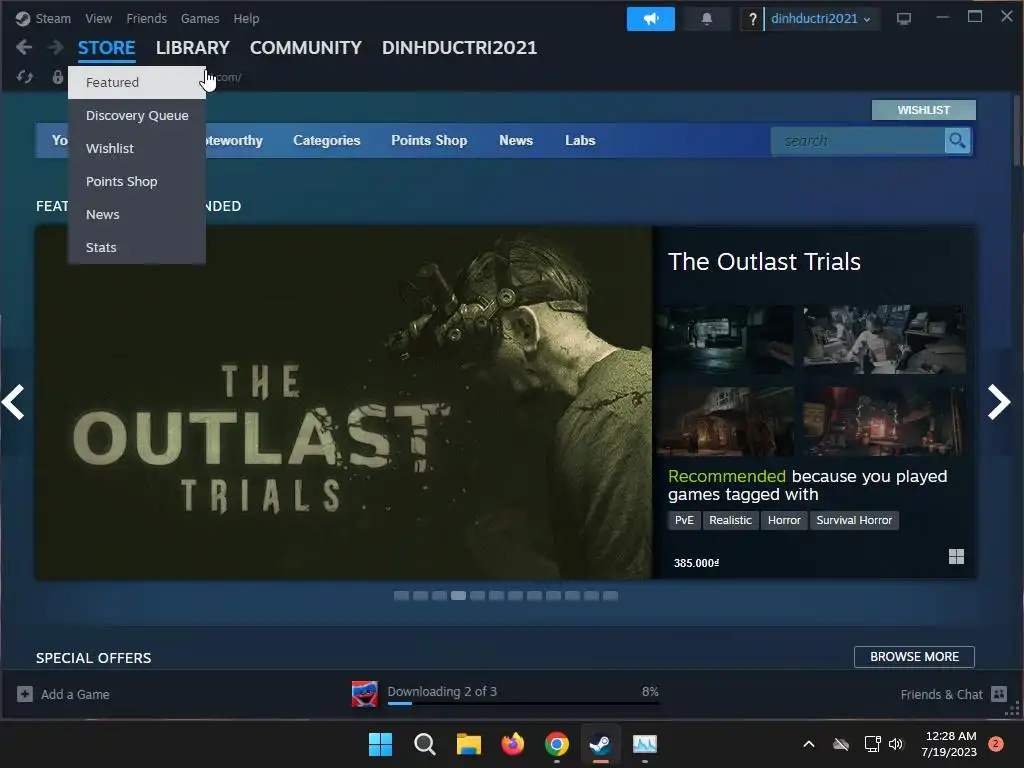Click Add a Game
Screen dimensions: 1024x768
pyautogui.click(x=75, y=694)
